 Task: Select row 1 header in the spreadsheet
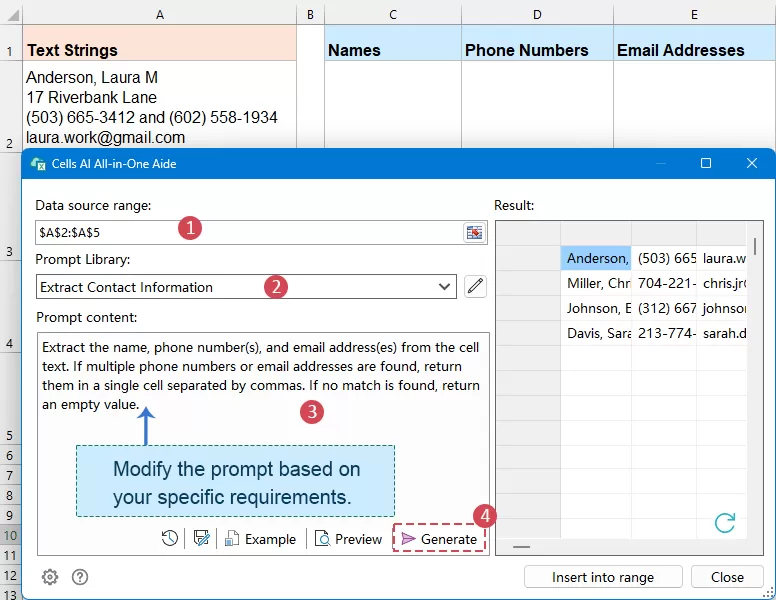(10, 43)
